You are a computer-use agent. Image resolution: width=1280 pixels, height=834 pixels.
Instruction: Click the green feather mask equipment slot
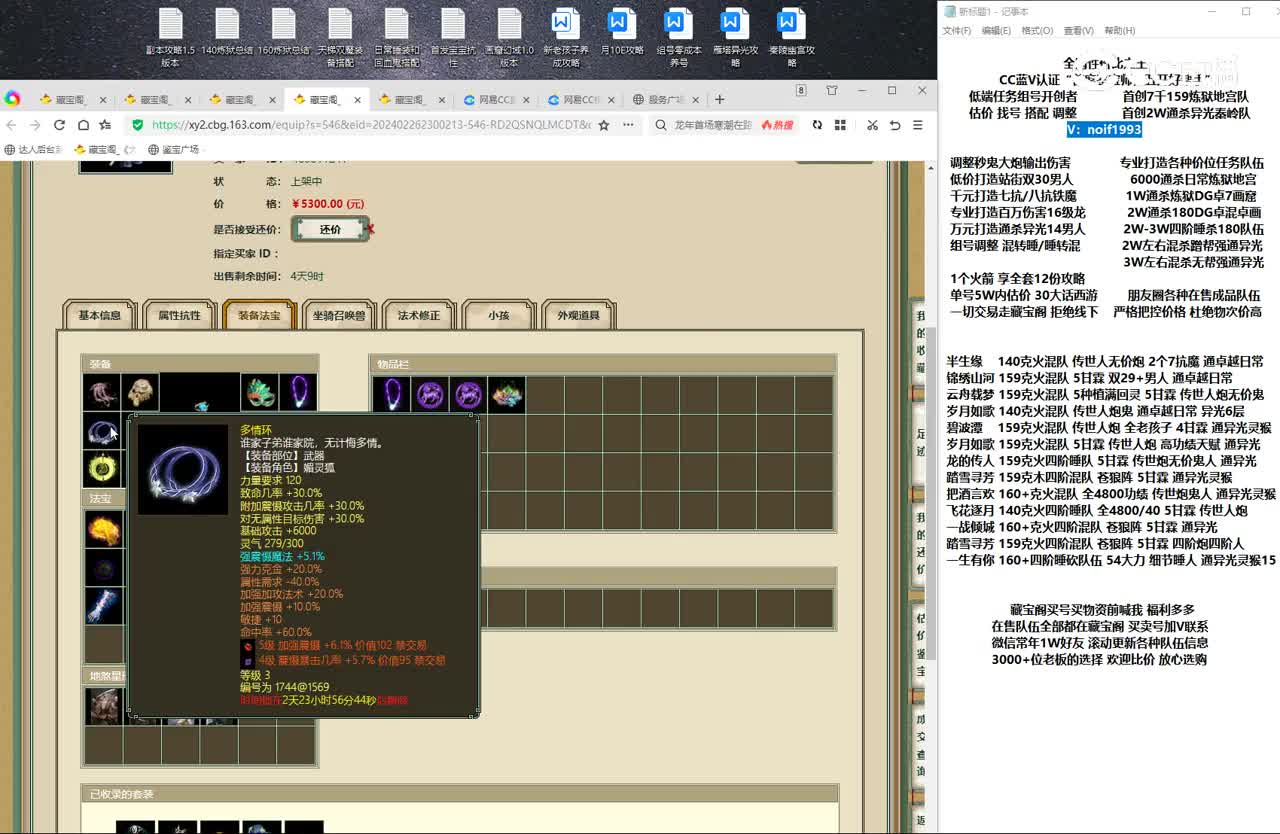259,393
